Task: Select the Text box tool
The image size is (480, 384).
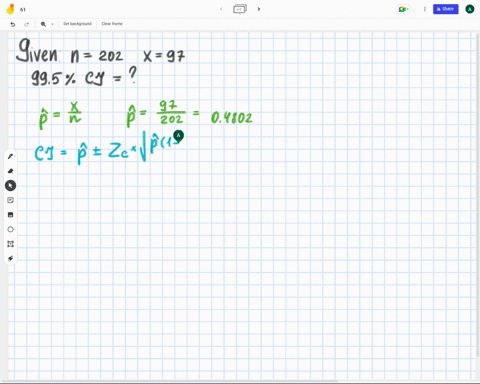Action: click(10, 244)
